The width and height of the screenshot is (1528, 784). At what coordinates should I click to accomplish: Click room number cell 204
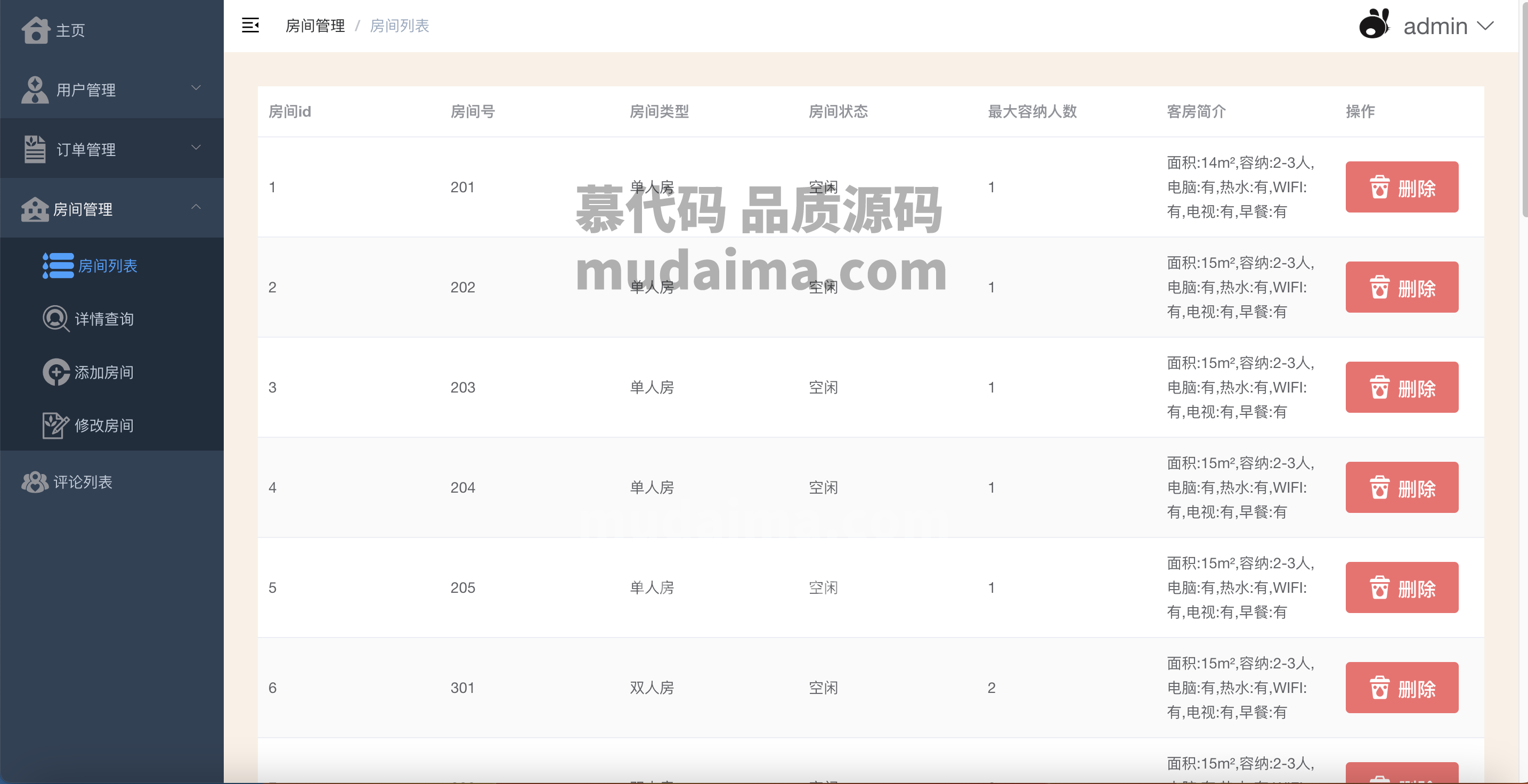(x=462, y=488)
